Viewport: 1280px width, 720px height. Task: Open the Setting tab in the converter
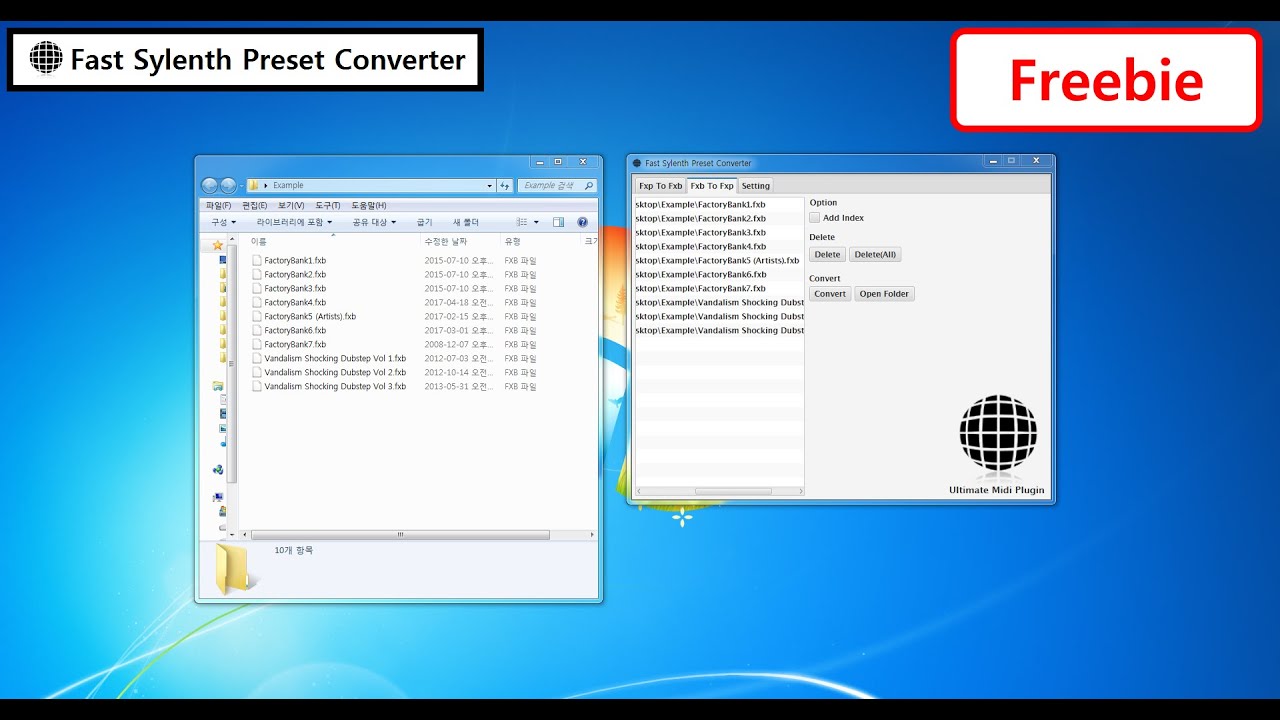pyautogui.click(x=756, y=186)
